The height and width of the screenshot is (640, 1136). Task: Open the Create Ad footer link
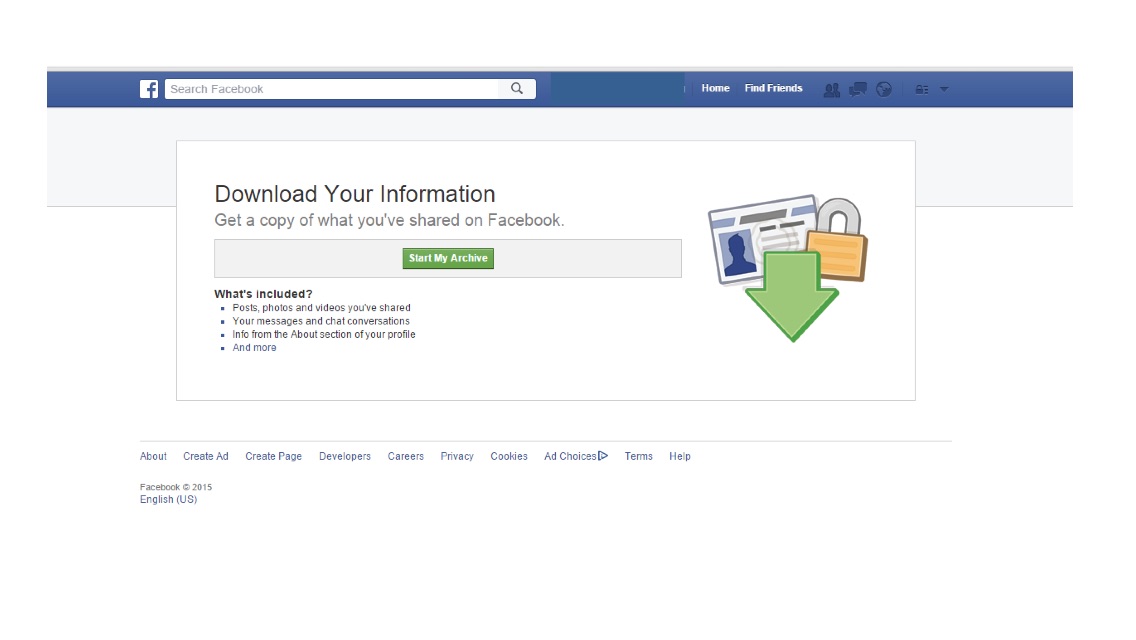click(206, 456)
